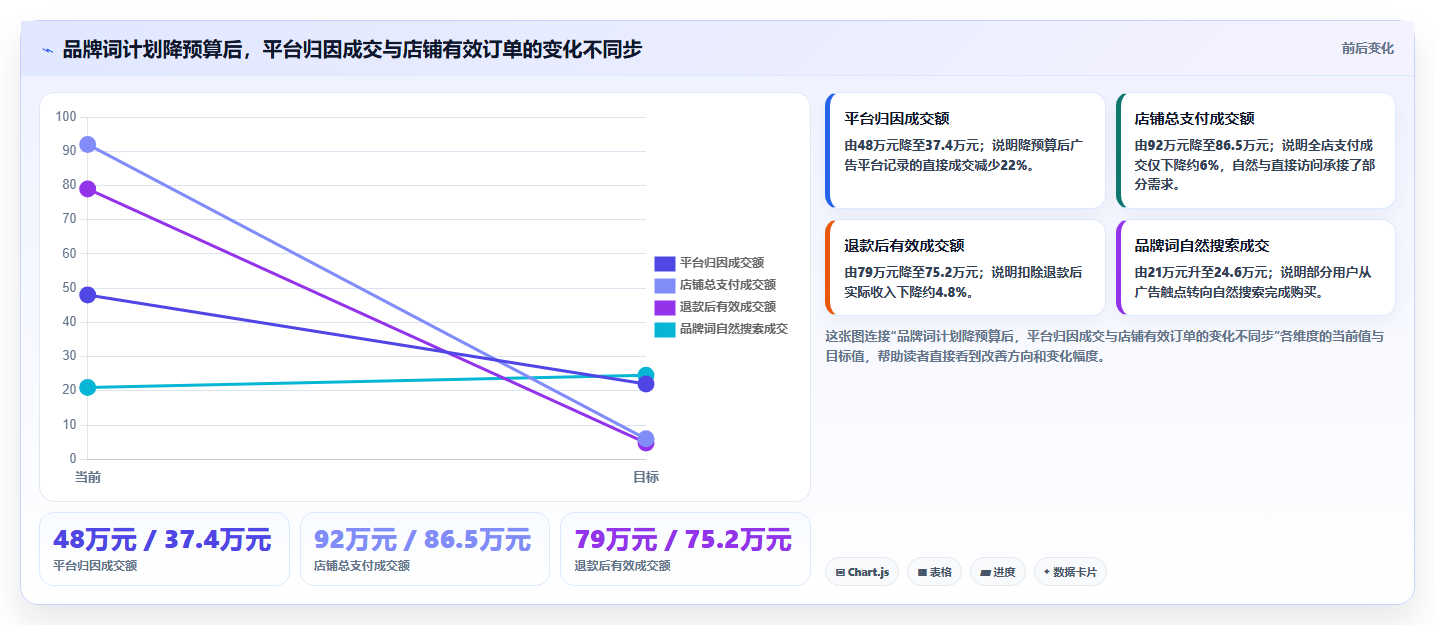Click the 50 y-axis tick label
Viewport: 1435px width, 625px height.
69,288
